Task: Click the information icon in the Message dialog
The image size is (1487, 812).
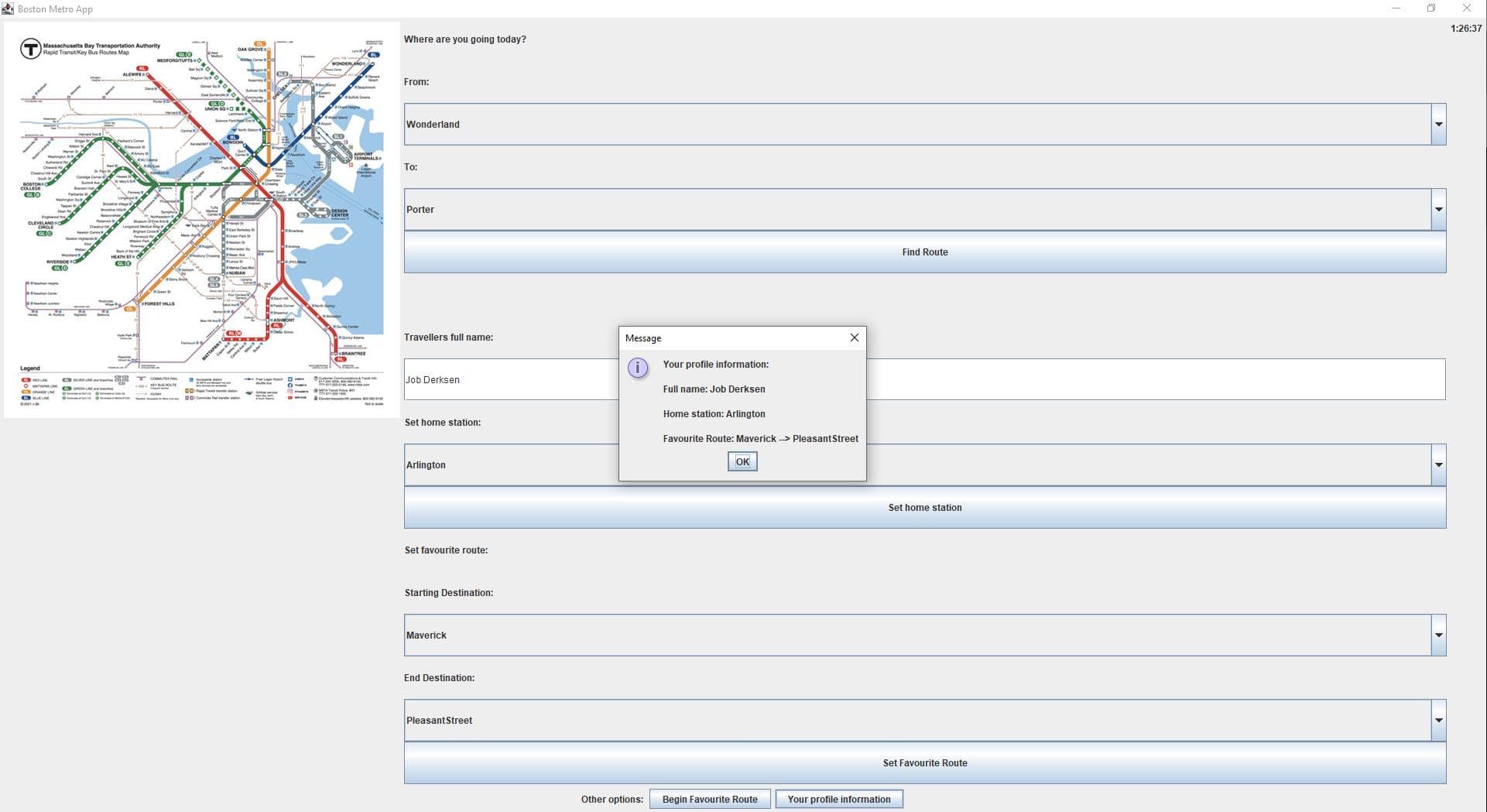Action: tap(638, 368)
